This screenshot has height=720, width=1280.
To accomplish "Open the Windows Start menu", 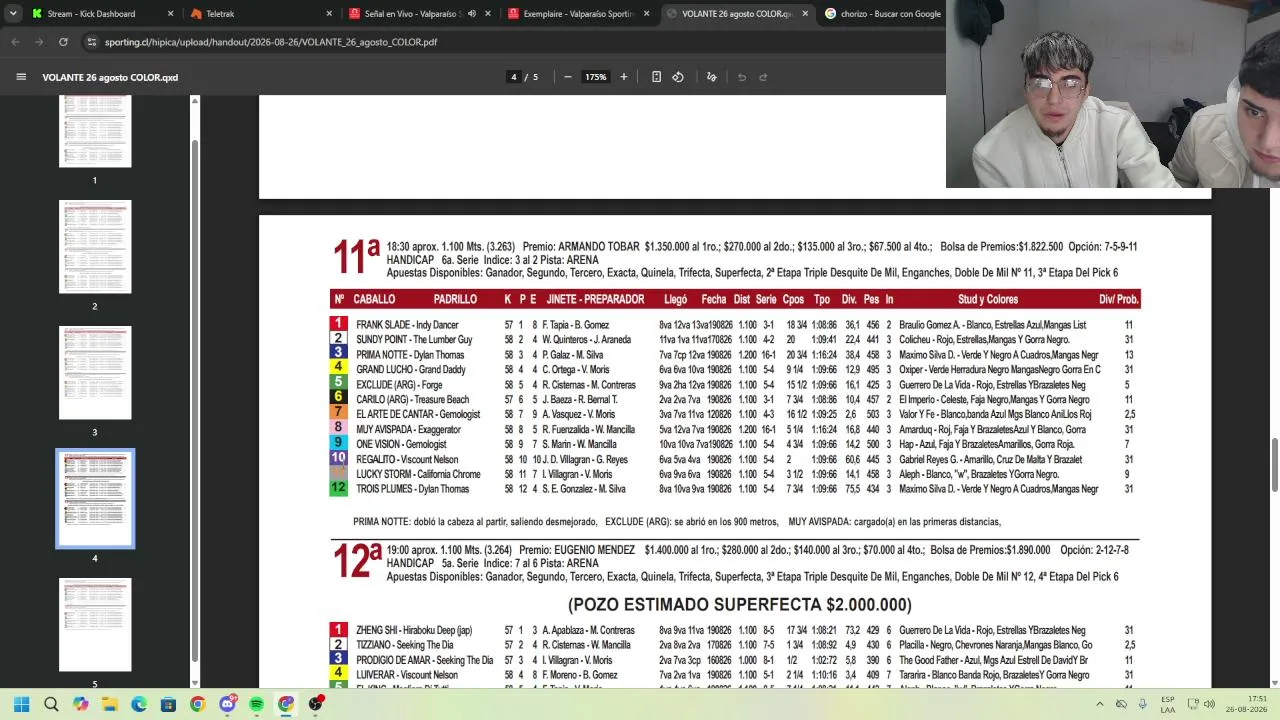I will [x=21, y=704].
